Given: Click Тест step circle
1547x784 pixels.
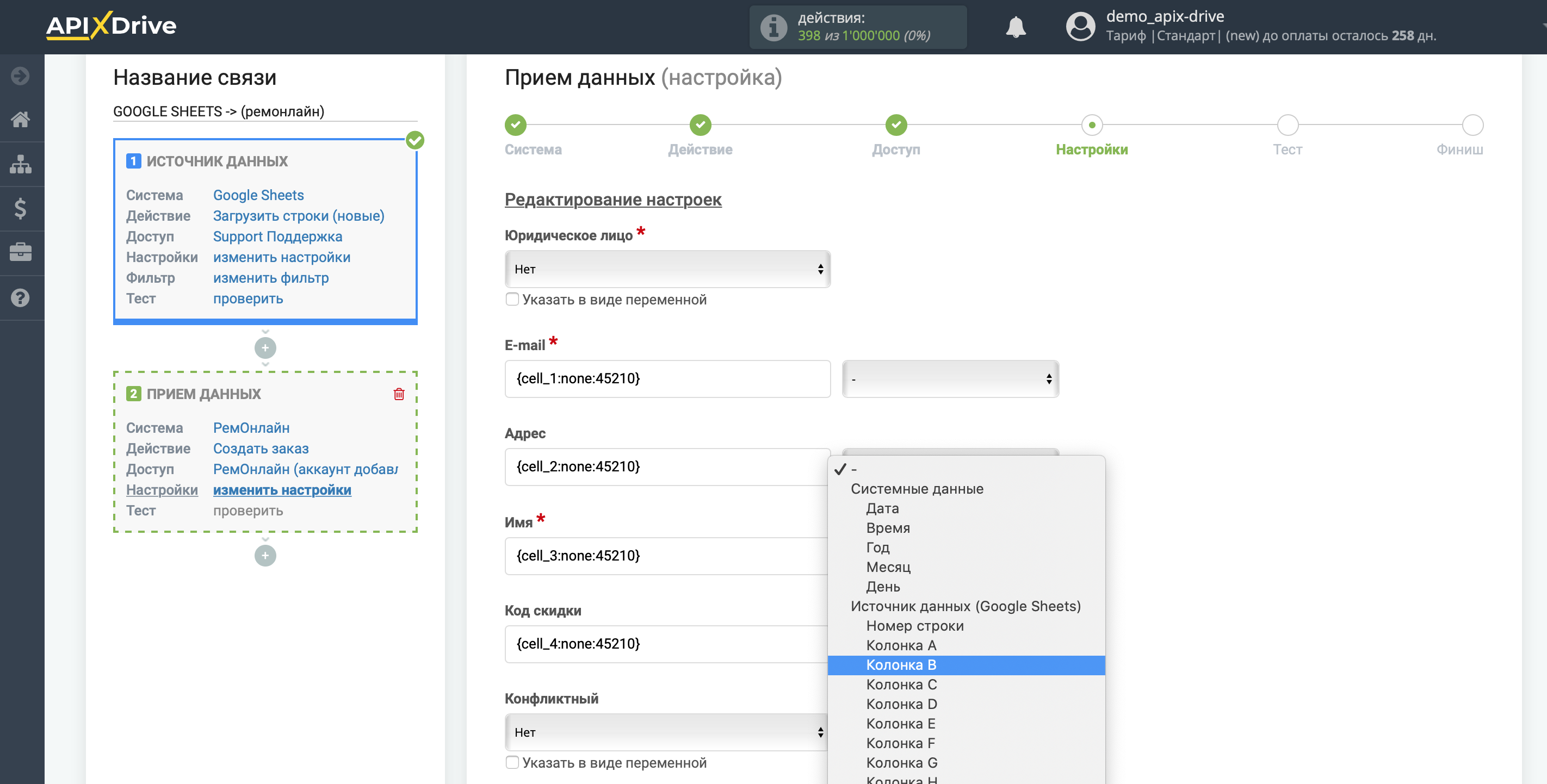Looking at the screenshot, I should (1288, 125).
